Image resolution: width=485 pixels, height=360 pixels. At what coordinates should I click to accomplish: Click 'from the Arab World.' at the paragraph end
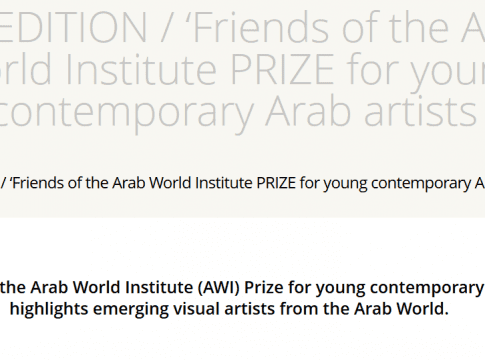click(364, 309)
